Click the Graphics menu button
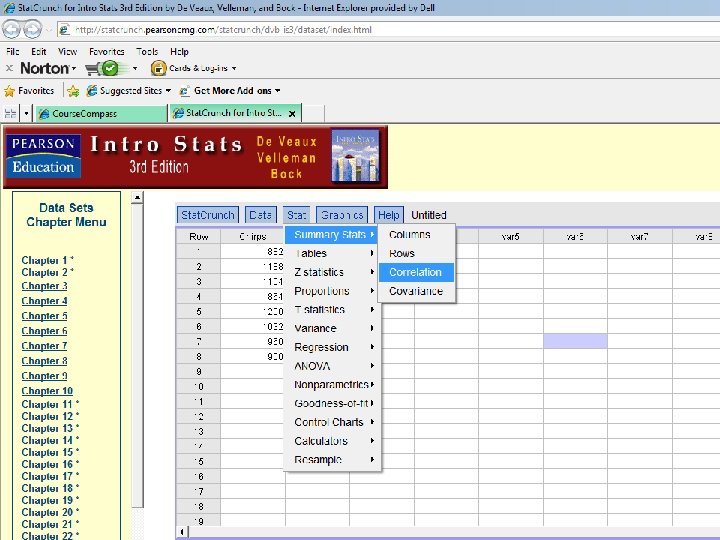Viewport: 720px width, 540px height. click(342, 215)
